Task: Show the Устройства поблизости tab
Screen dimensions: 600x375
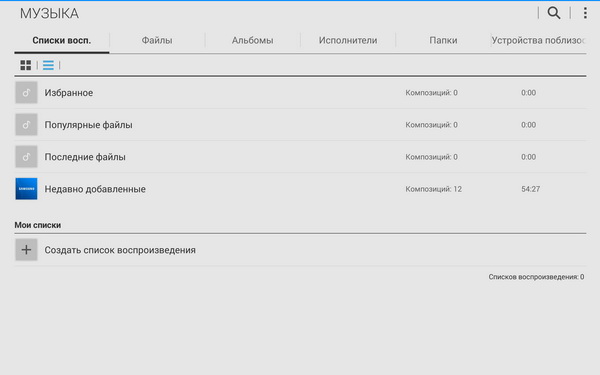Action: pos(539,41)
